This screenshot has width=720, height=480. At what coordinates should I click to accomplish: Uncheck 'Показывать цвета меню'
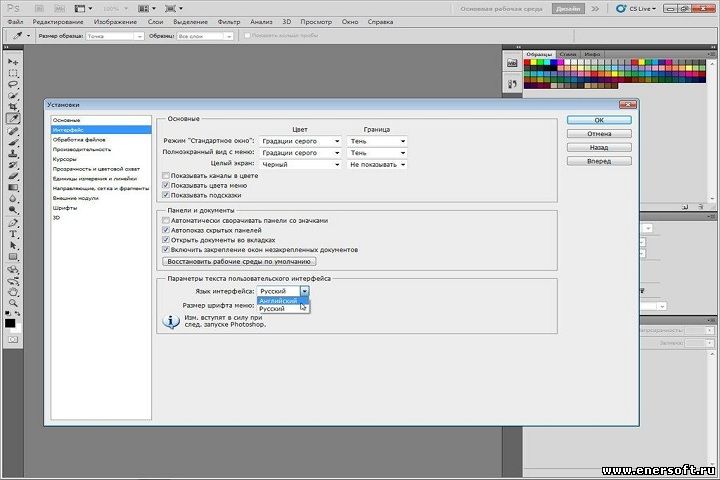(x=166, y=185)
